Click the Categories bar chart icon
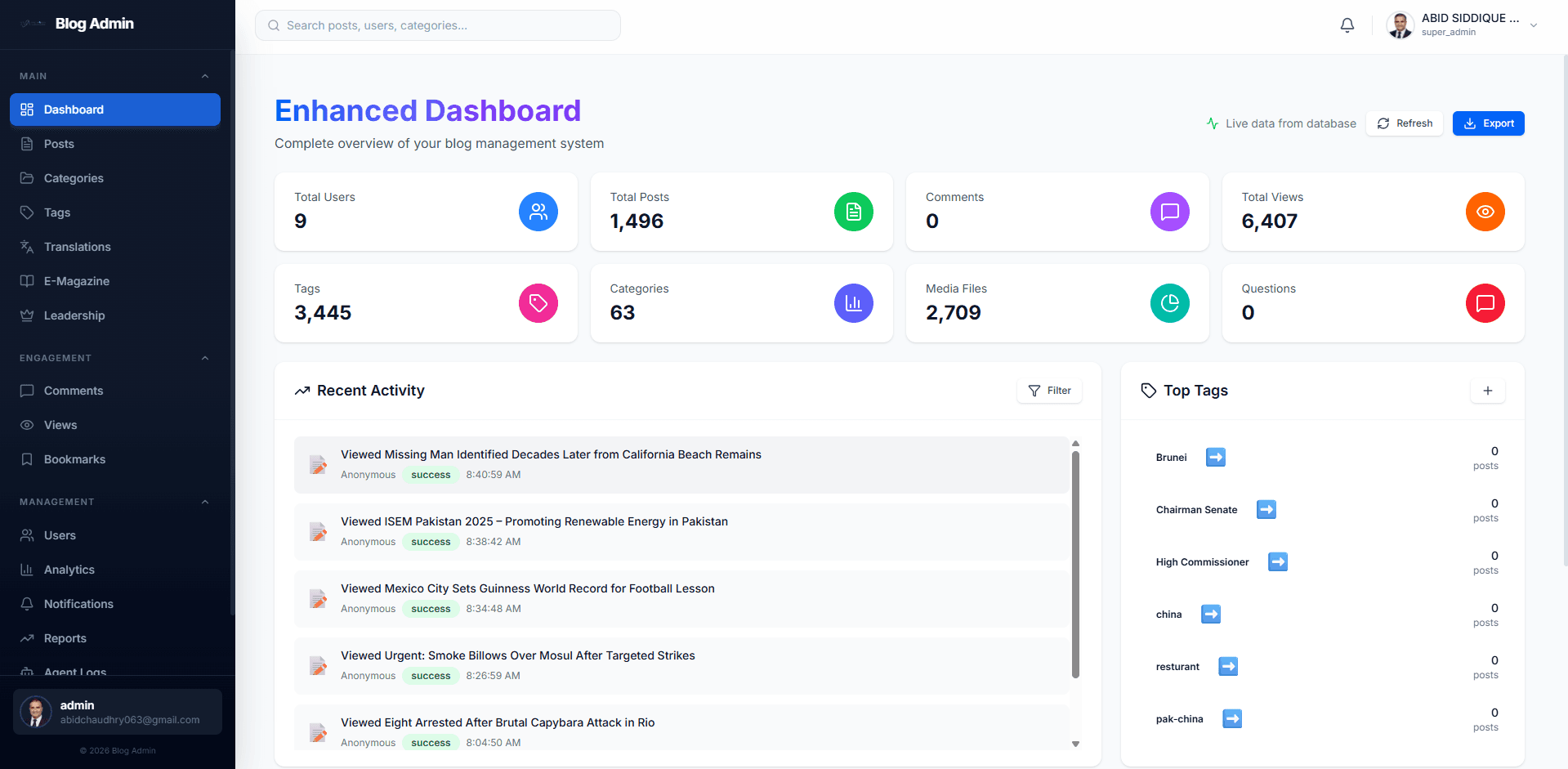1568x769 pixels. coord(854,303)
